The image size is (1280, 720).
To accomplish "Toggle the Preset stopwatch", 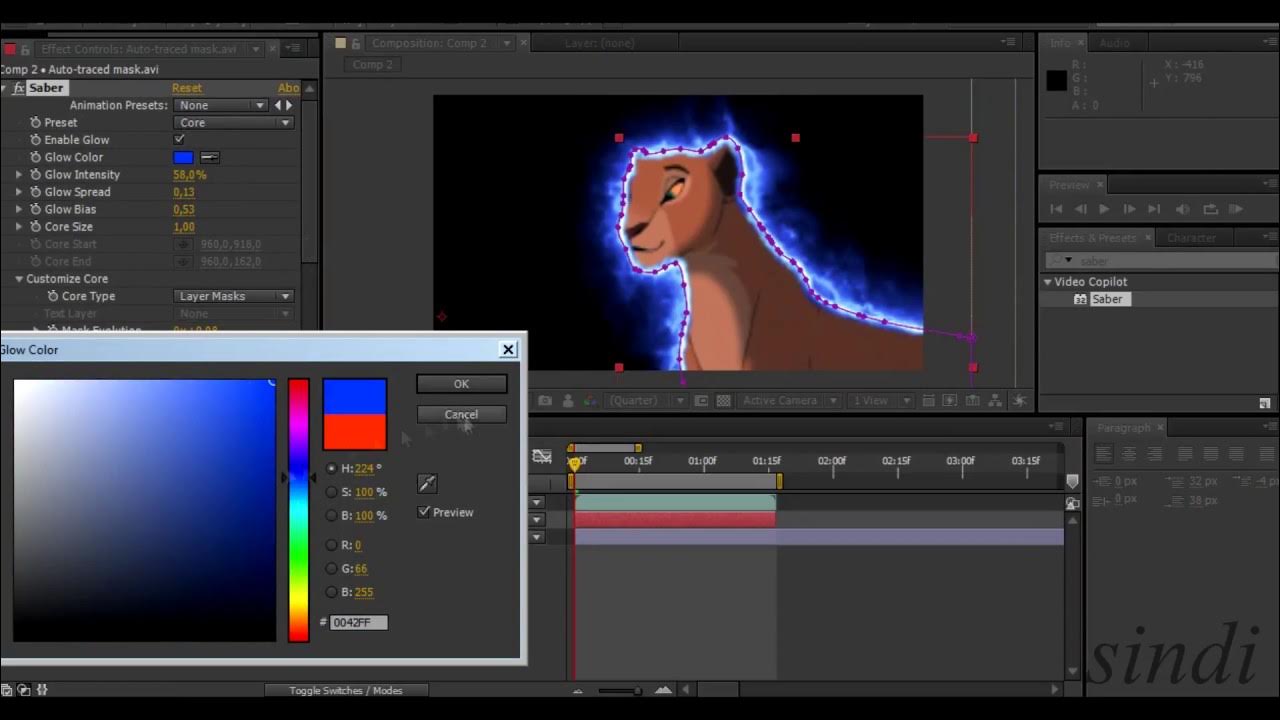I will 35,123.
